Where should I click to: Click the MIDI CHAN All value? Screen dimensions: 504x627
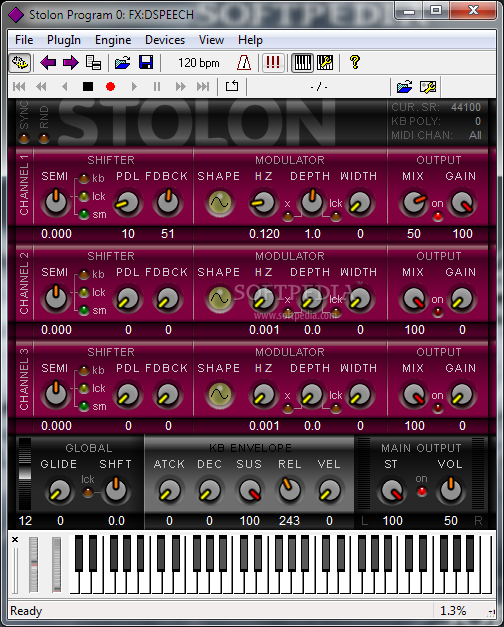coord(475,135)
